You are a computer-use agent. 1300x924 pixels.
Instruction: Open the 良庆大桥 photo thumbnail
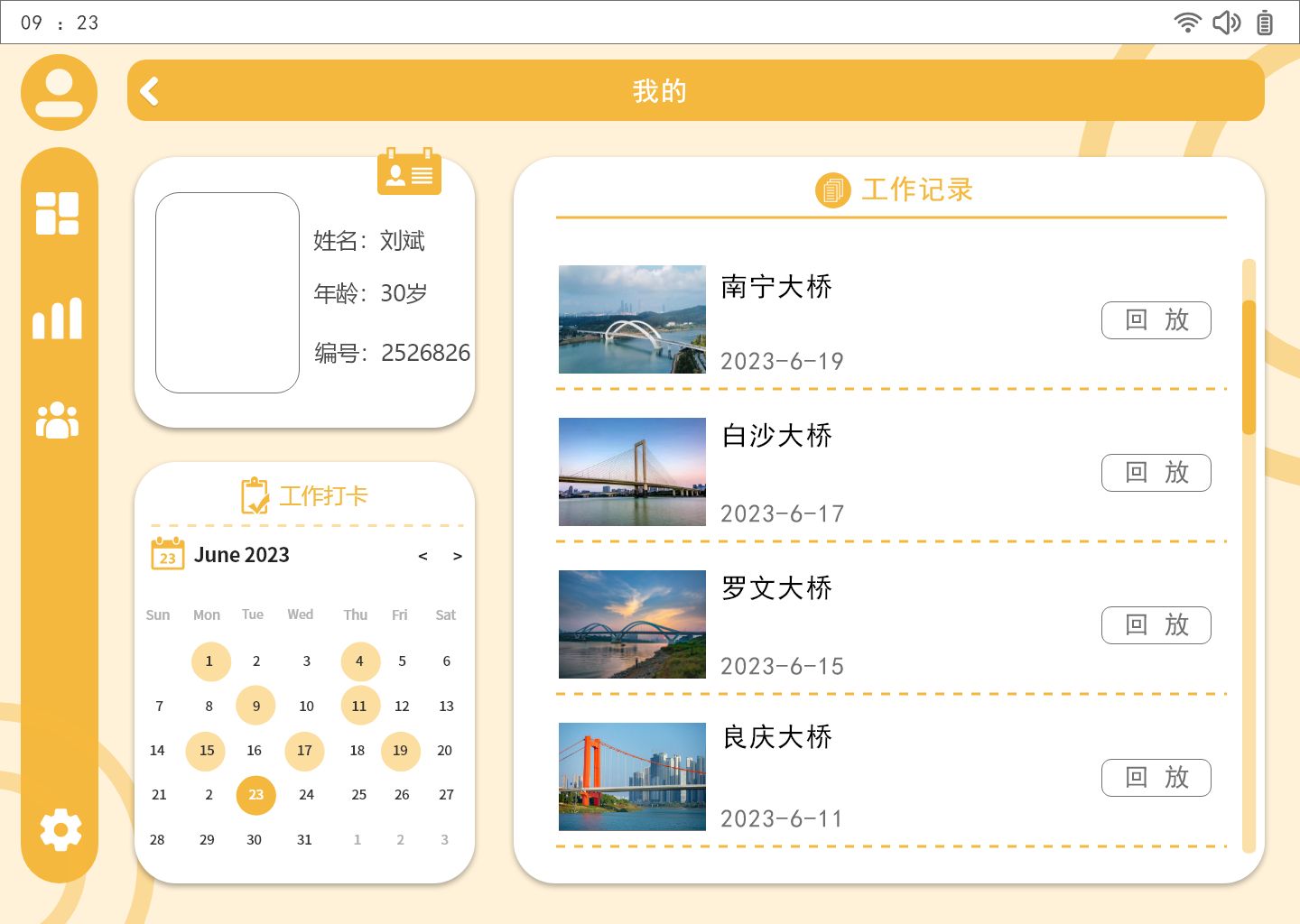point(632,777)
